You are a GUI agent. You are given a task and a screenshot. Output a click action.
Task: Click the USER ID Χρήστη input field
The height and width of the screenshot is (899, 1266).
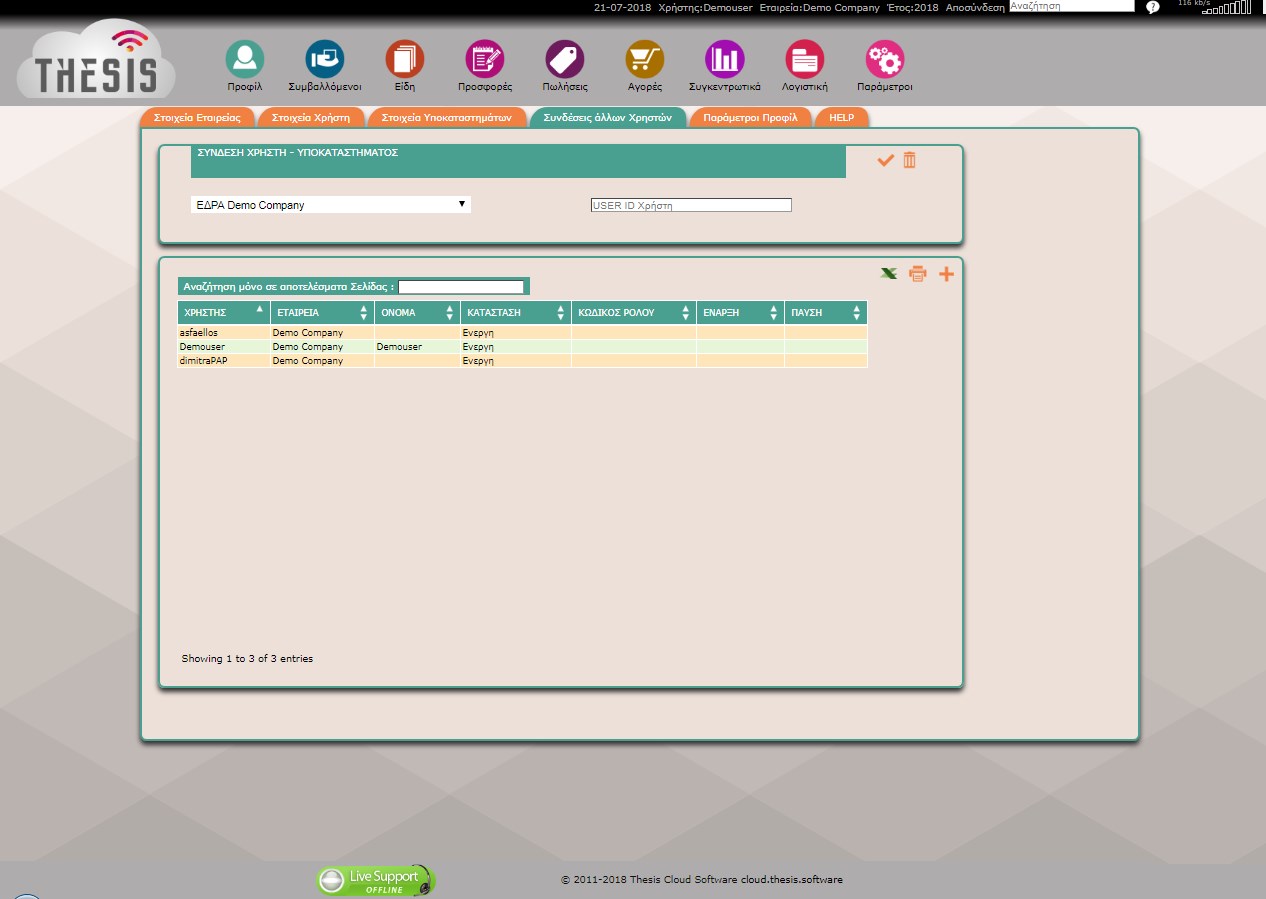[691, 205]
